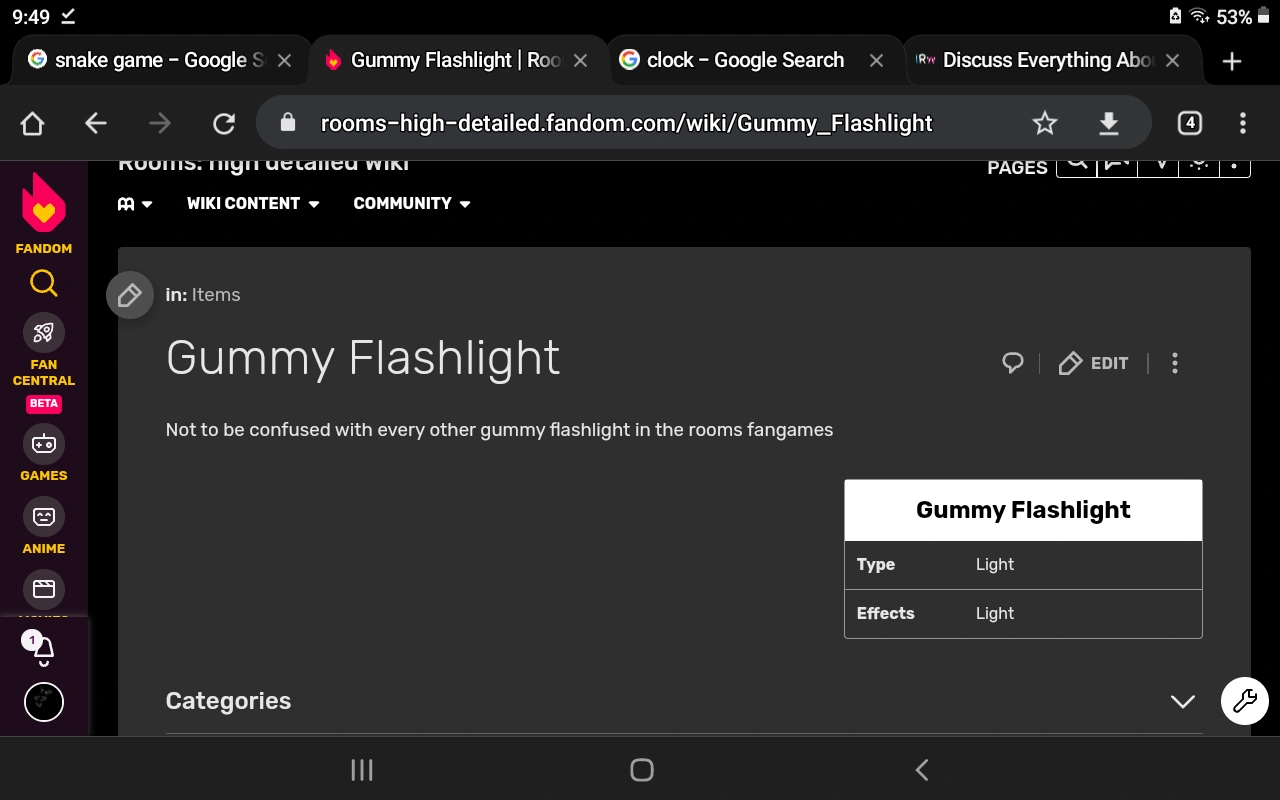Screen dimensions: 1280x800
Task: Switch to the clock Google Search tab
Action: [x=745, y=60]
